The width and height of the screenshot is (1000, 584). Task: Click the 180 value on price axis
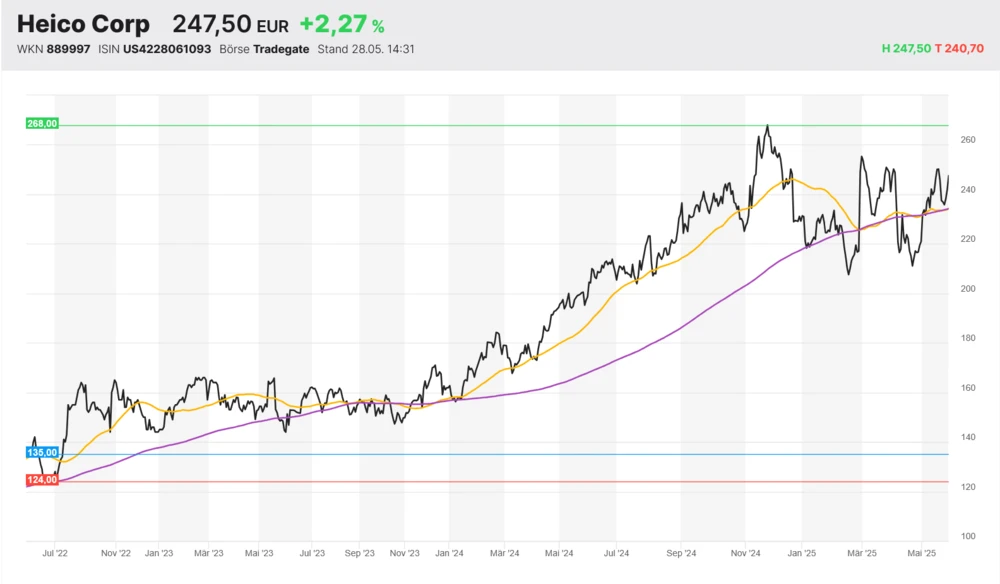pyautogui.click(x=966, y=339)
